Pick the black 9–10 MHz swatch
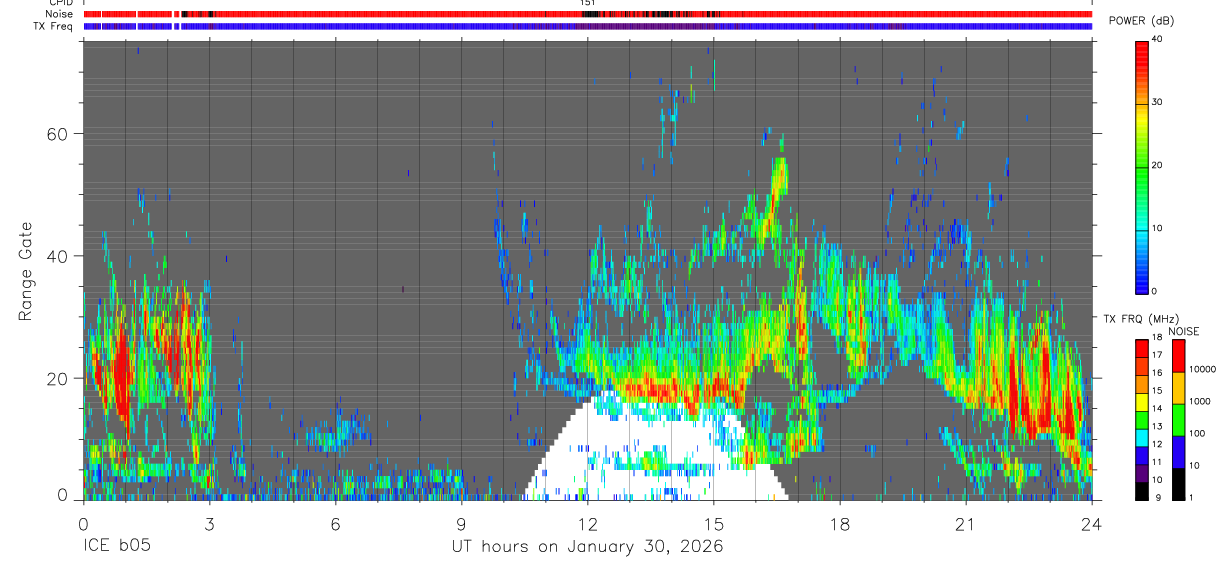Screen dimensions: 1228x567 pos(1142,489)
